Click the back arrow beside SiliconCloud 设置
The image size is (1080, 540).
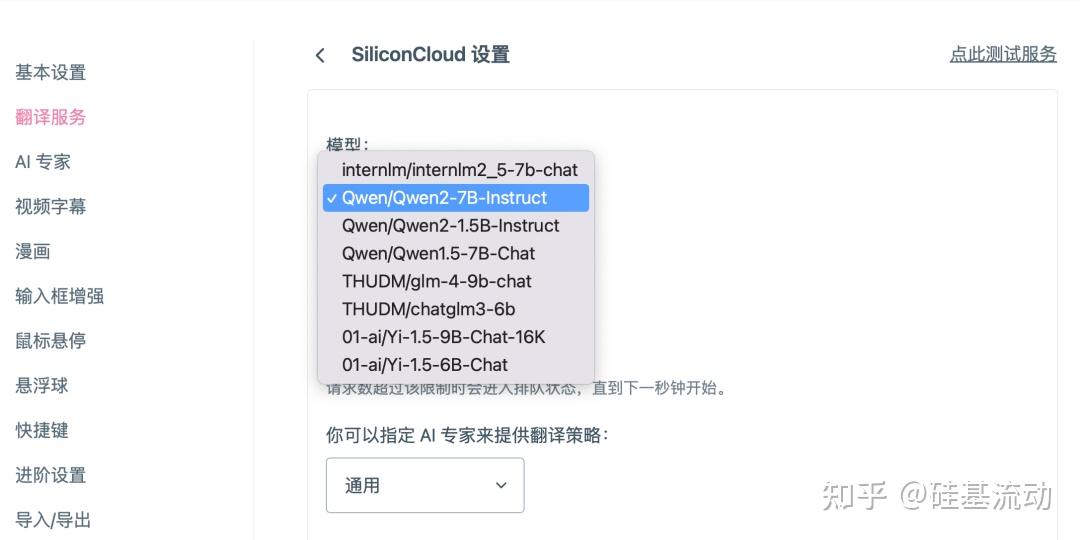(x=320, y=55)
